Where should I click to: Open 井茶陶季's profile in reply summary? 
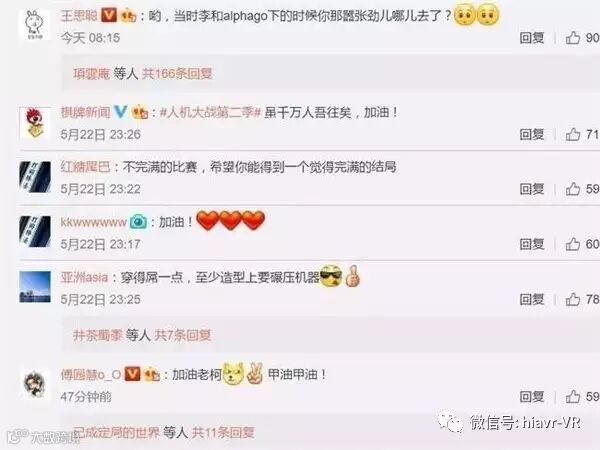[98, 335]
